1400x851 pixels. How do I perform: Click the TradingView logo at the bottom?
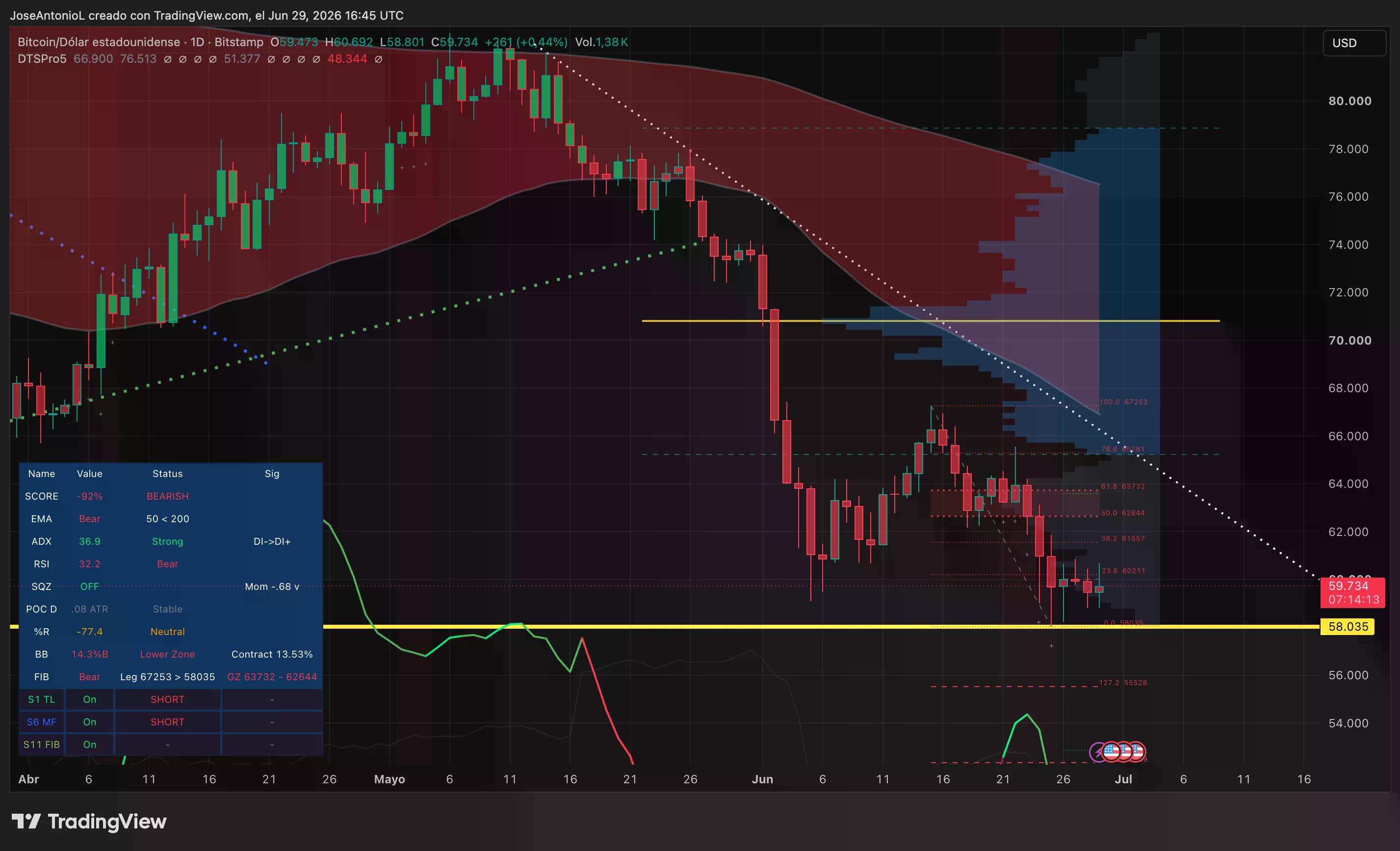pyautogui.click(x=89, y=822)
